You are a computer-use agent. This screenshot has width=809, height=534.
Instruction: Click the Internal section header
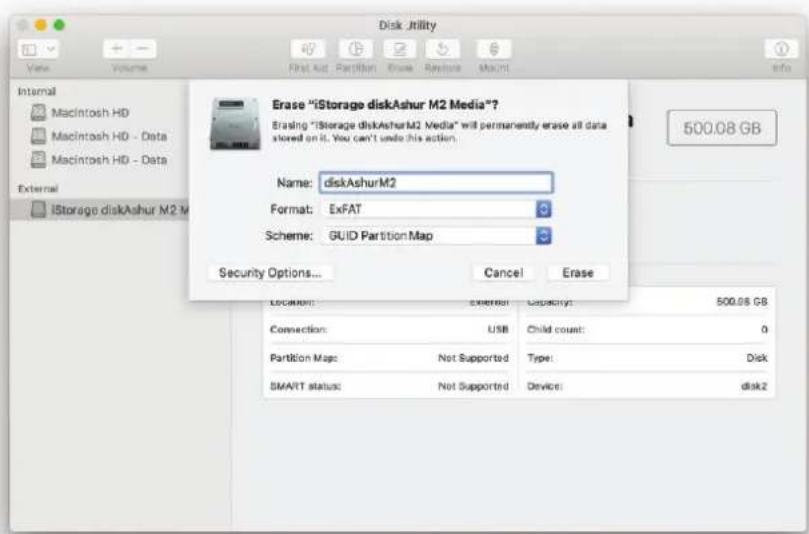(37, 91)
